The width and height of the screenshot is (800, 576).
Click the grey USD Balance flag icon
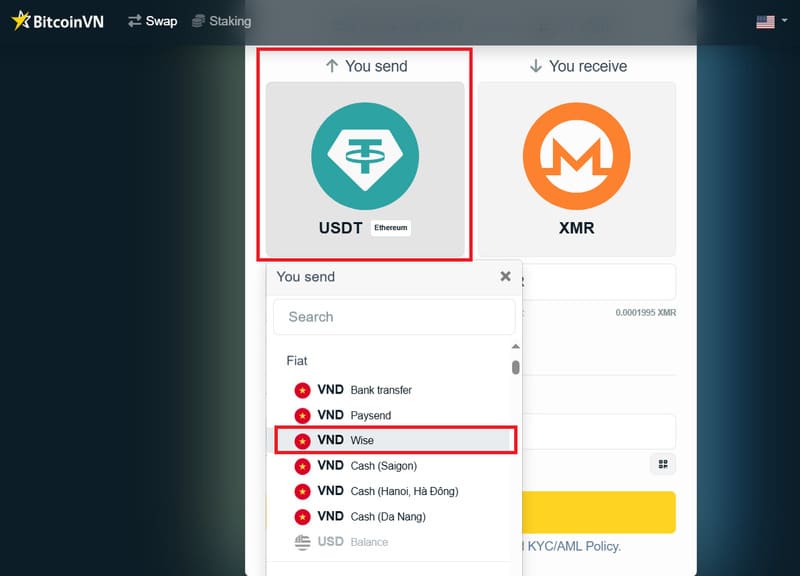tap(302, 542)
